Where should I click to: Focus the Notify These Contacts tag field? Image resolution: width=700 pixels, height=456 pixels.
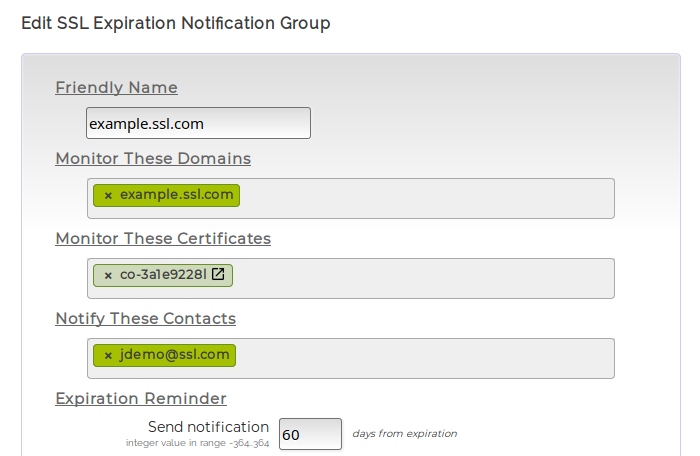click(x=425, y=358)
